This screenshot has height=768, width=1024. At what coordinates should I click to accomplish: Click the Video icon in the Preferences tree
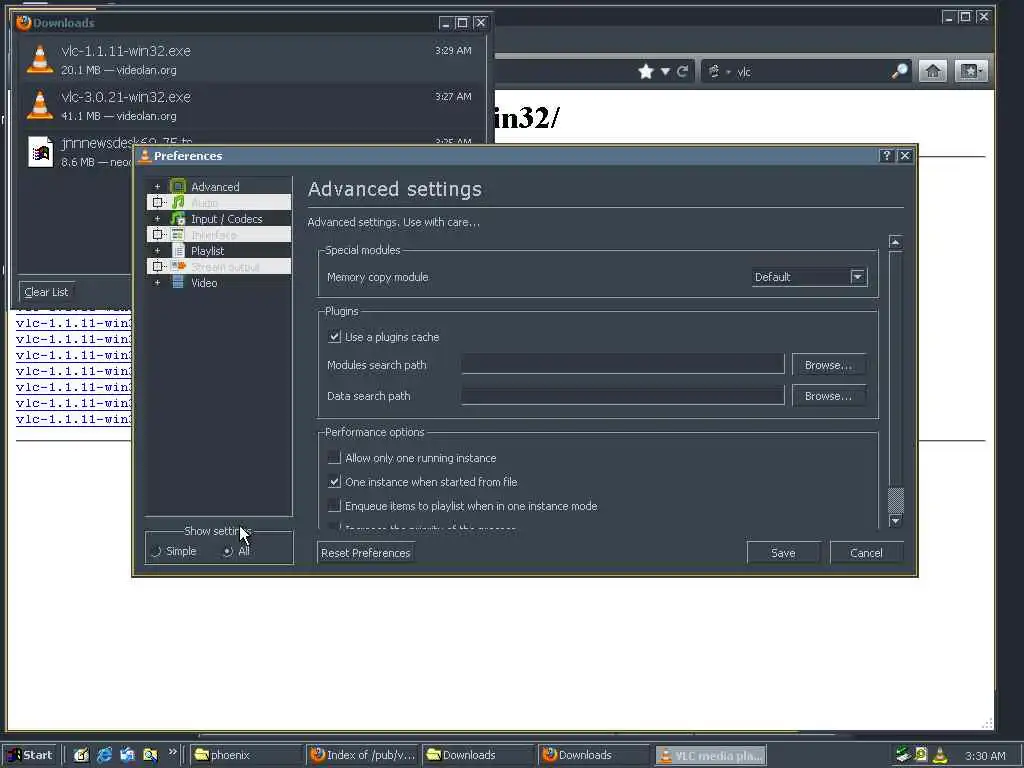178,283
